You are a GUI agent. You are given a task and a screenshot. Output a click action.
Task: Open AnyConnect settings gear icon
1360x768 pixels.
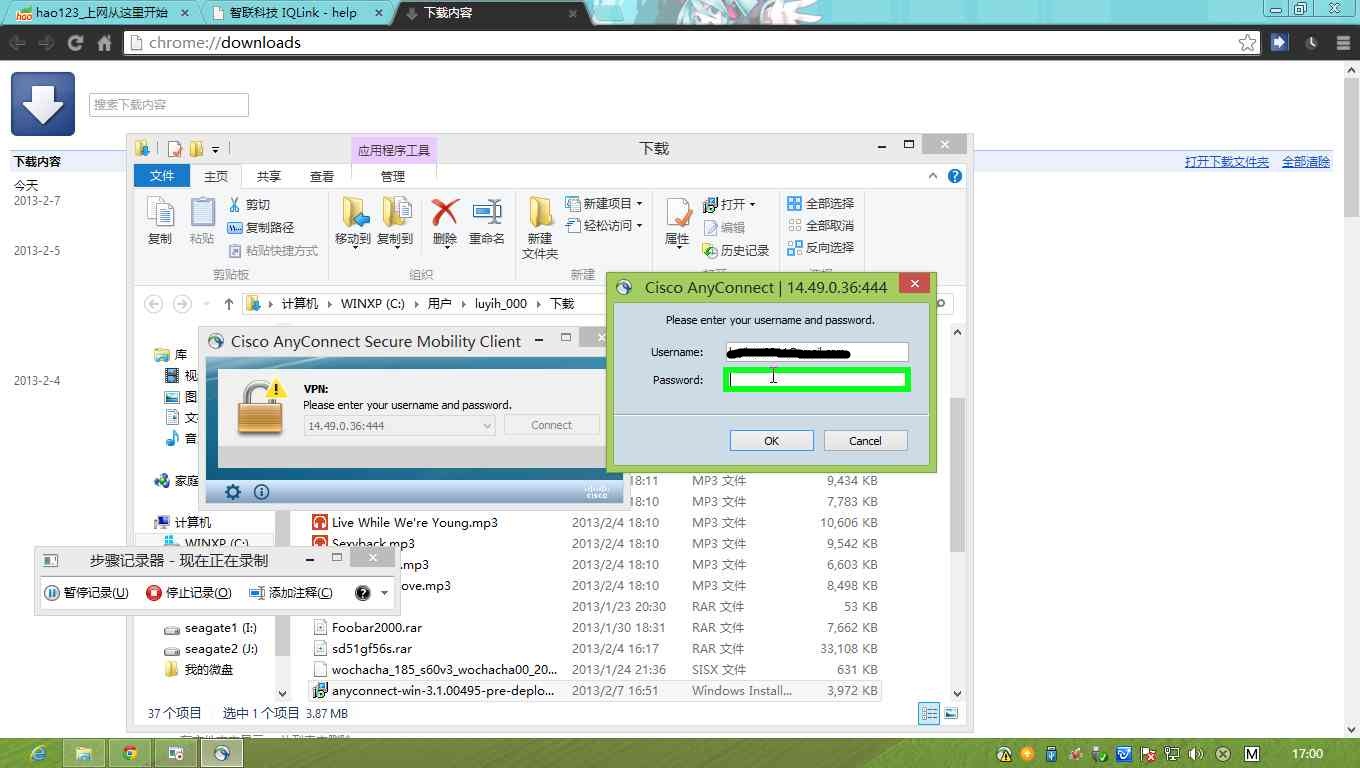[x=233, y=492]
